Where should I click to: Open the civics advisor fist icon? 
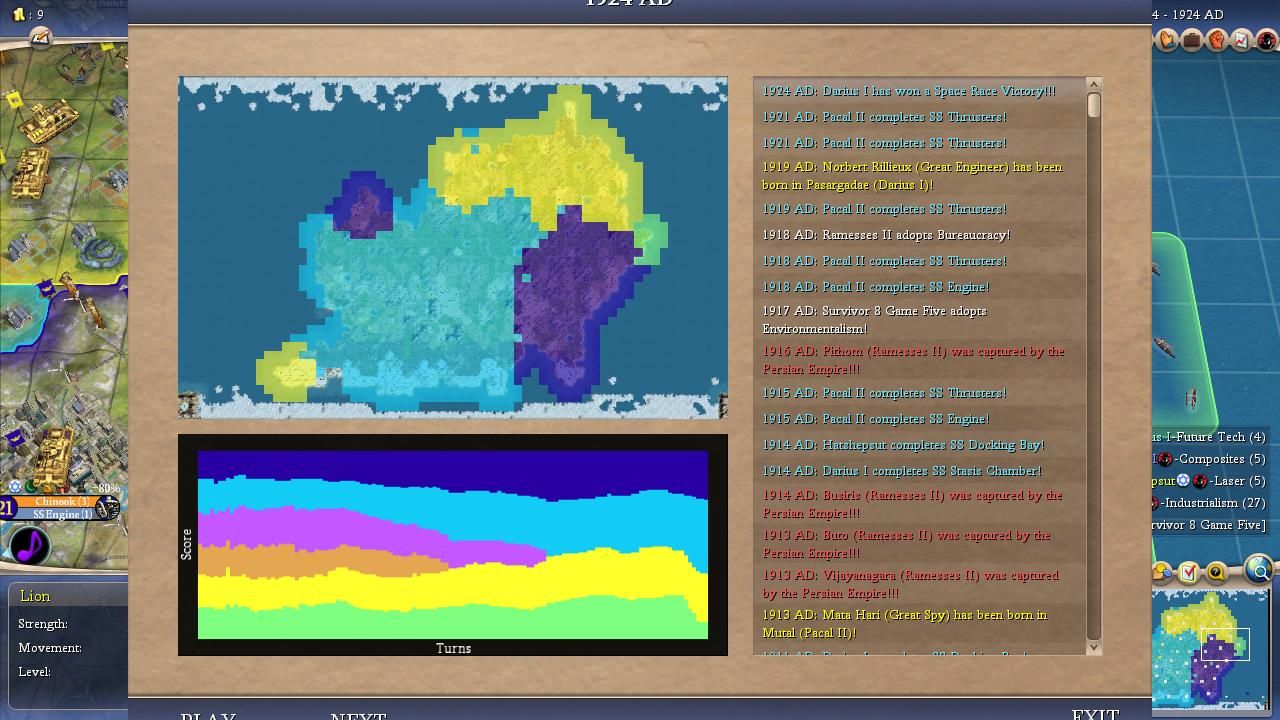pyautogui.click(x=1217, y=40)
